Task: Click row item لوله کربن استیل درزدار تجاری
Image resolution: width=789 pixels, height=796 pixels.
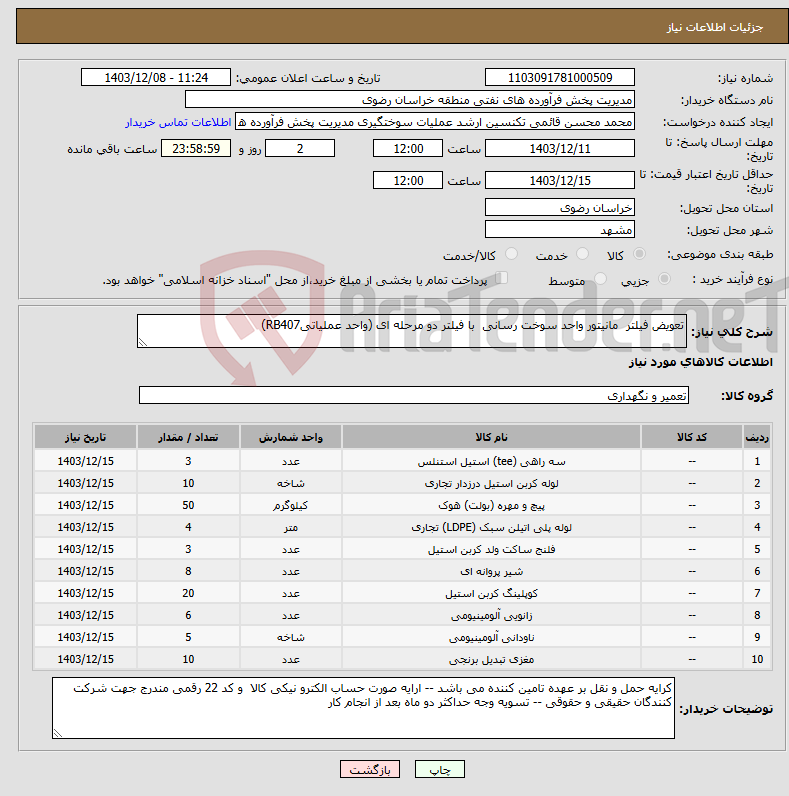Action: 491,483
